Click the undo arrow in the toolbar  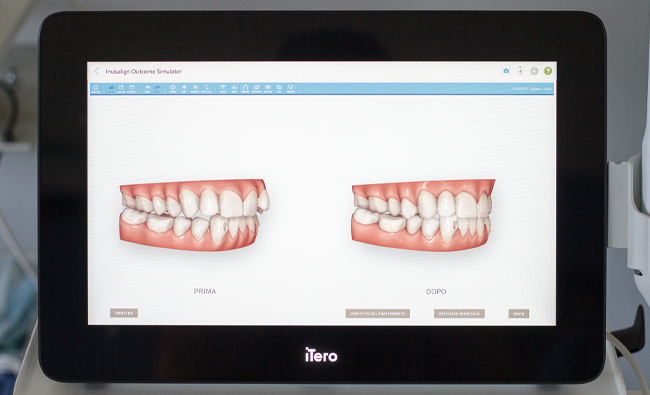click(148, 88)
